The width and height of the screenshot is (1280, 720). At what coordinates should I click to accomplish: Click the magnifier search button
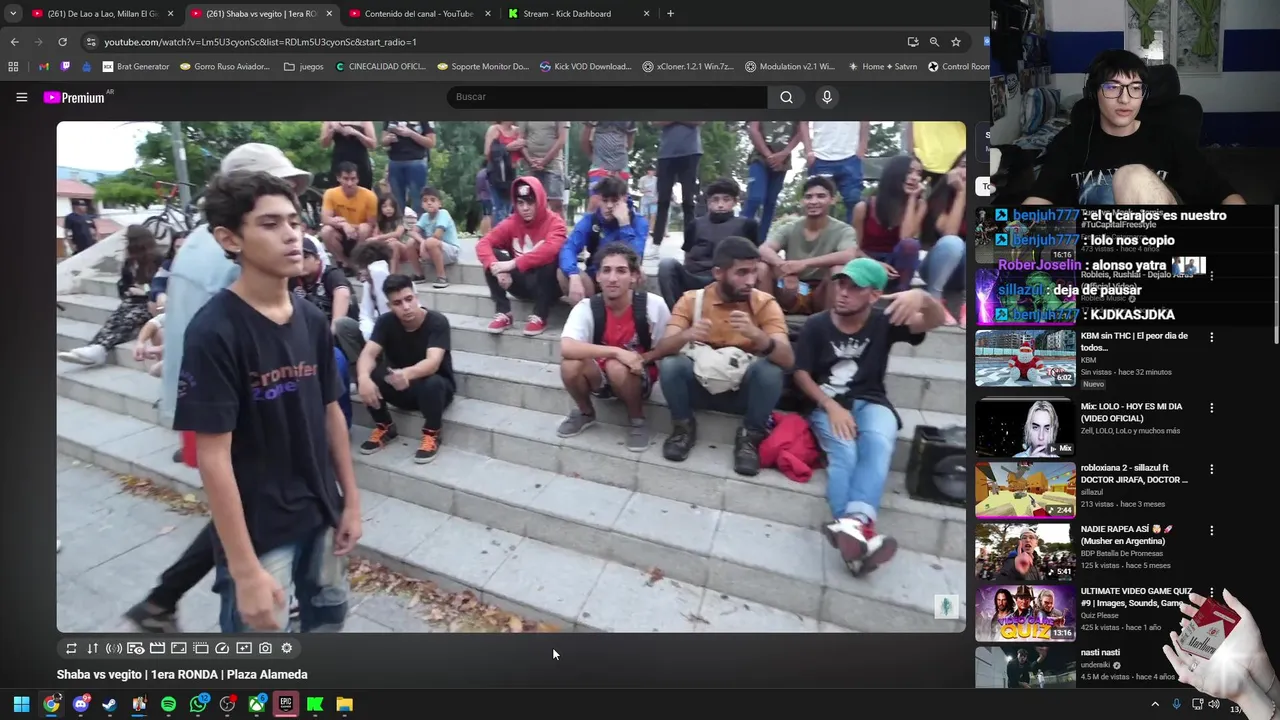coord(786,97)
